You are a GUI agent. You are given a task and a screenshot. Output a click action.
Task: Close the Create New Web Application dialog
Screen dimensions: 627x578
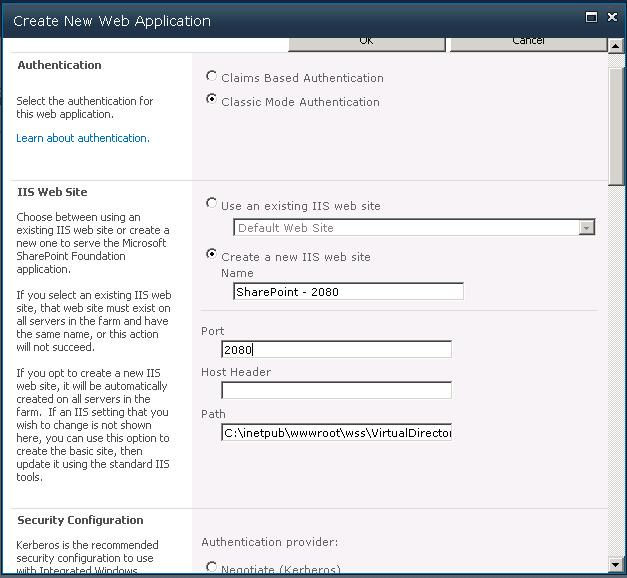click(x=610, y=18)
